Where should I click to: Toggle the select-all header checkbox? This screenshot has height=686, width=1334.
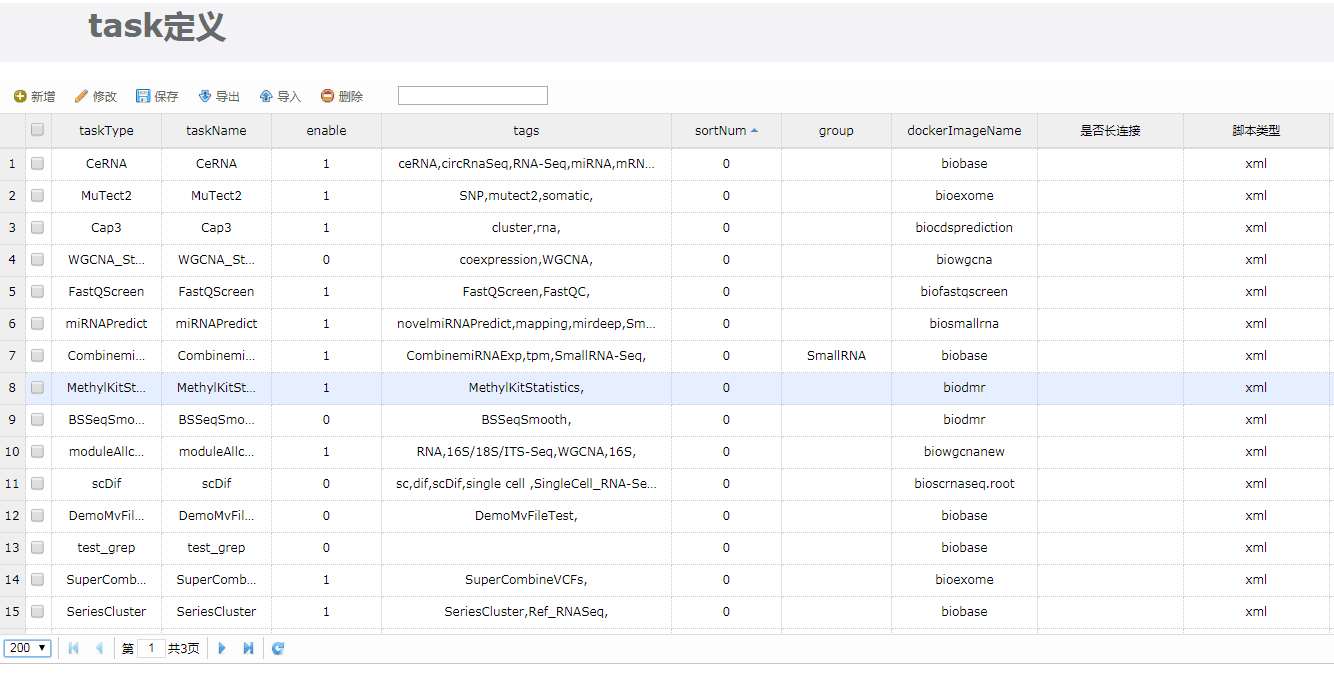pyautogui.click(x=37, y=130)
